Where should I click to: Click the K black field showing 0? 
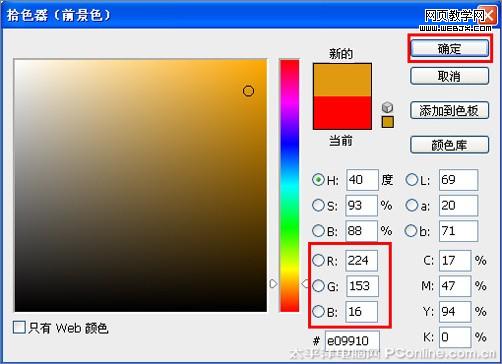tap(455, 337)
